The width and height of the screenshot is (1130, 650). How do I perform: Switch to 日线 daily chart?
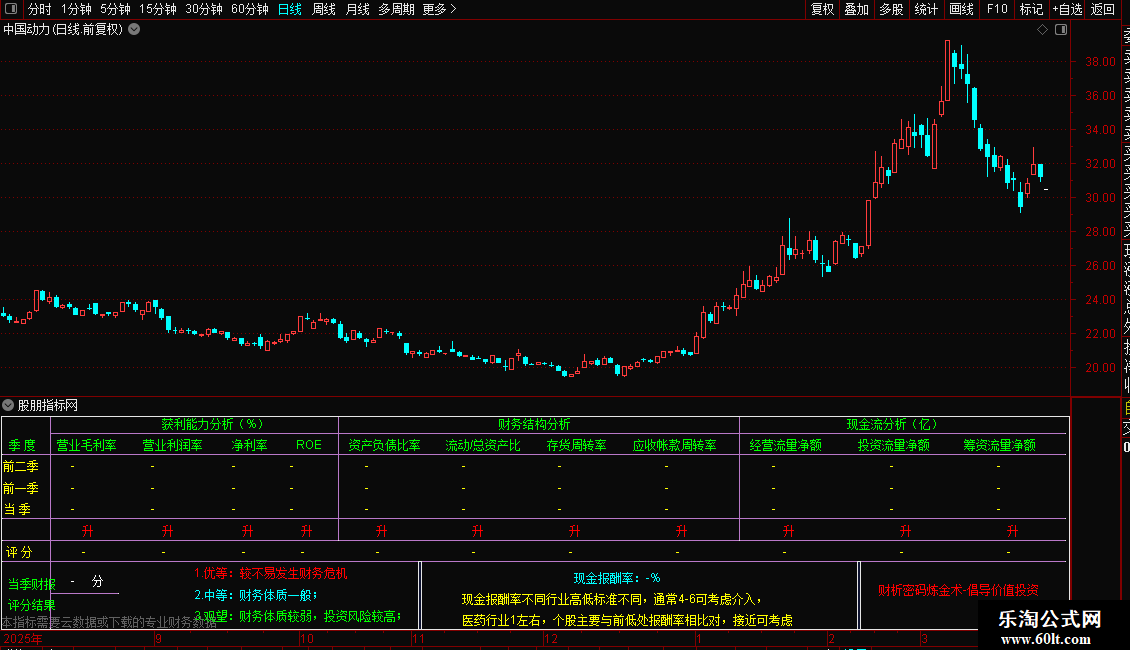coord(290,9)
